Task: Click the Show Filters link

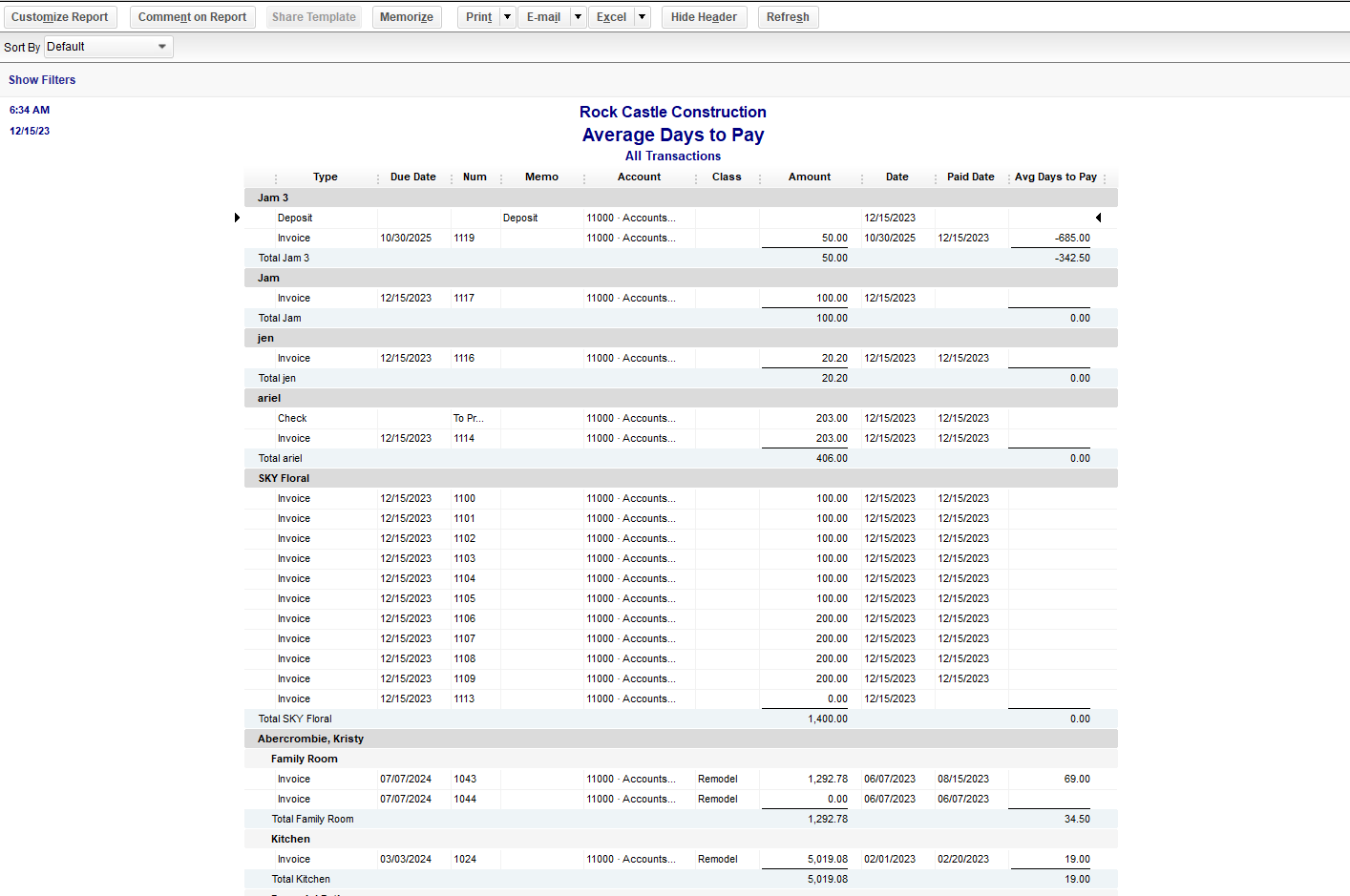Action: point(42,80)
